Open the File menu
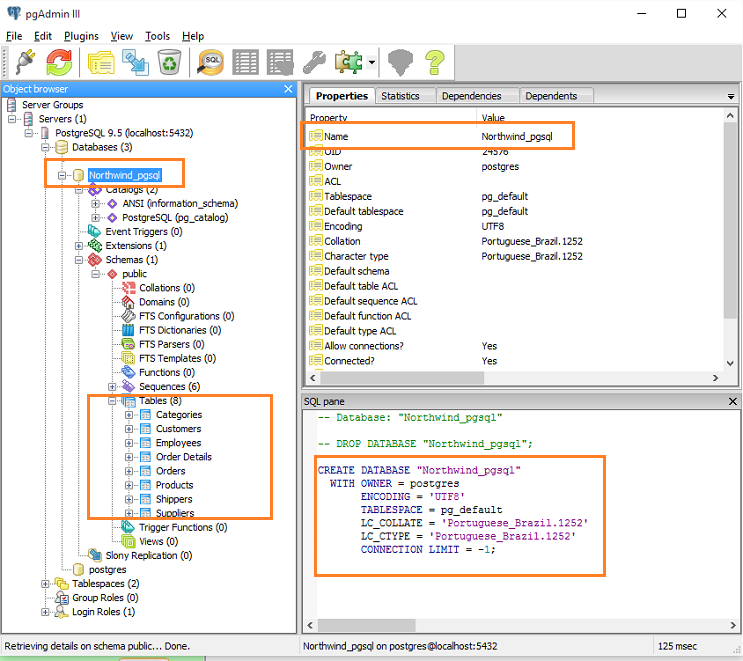Viewport: 743px width, 661px height. click(x=14, y=36)
